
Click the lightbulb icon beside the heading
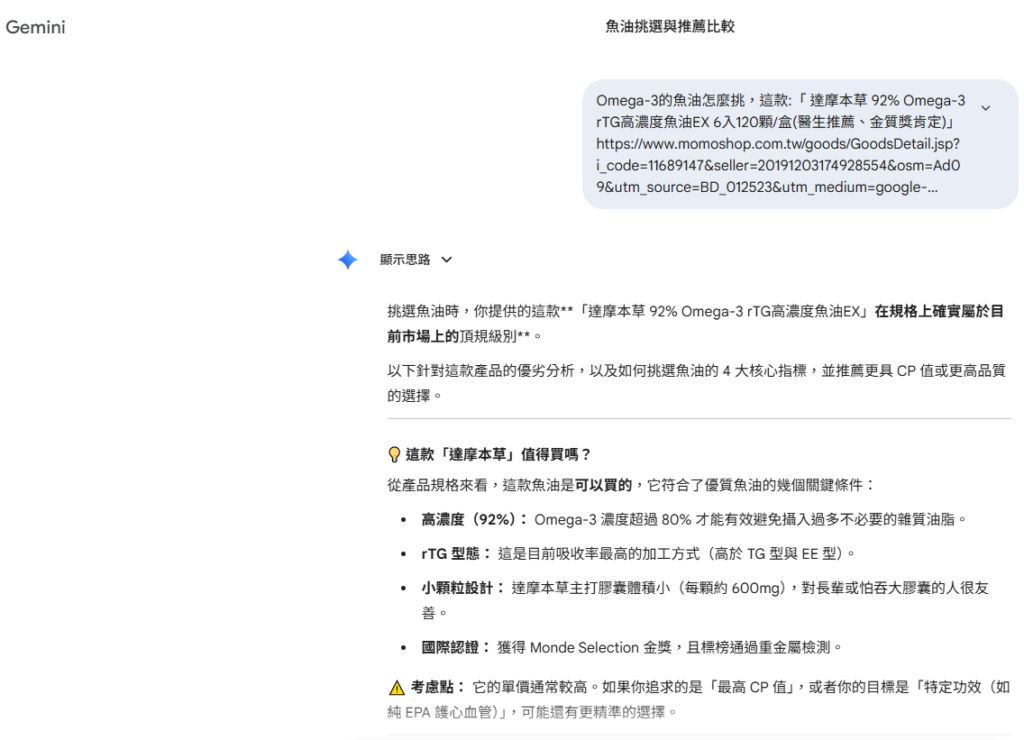pyautogui.click(x=394, y=455)
